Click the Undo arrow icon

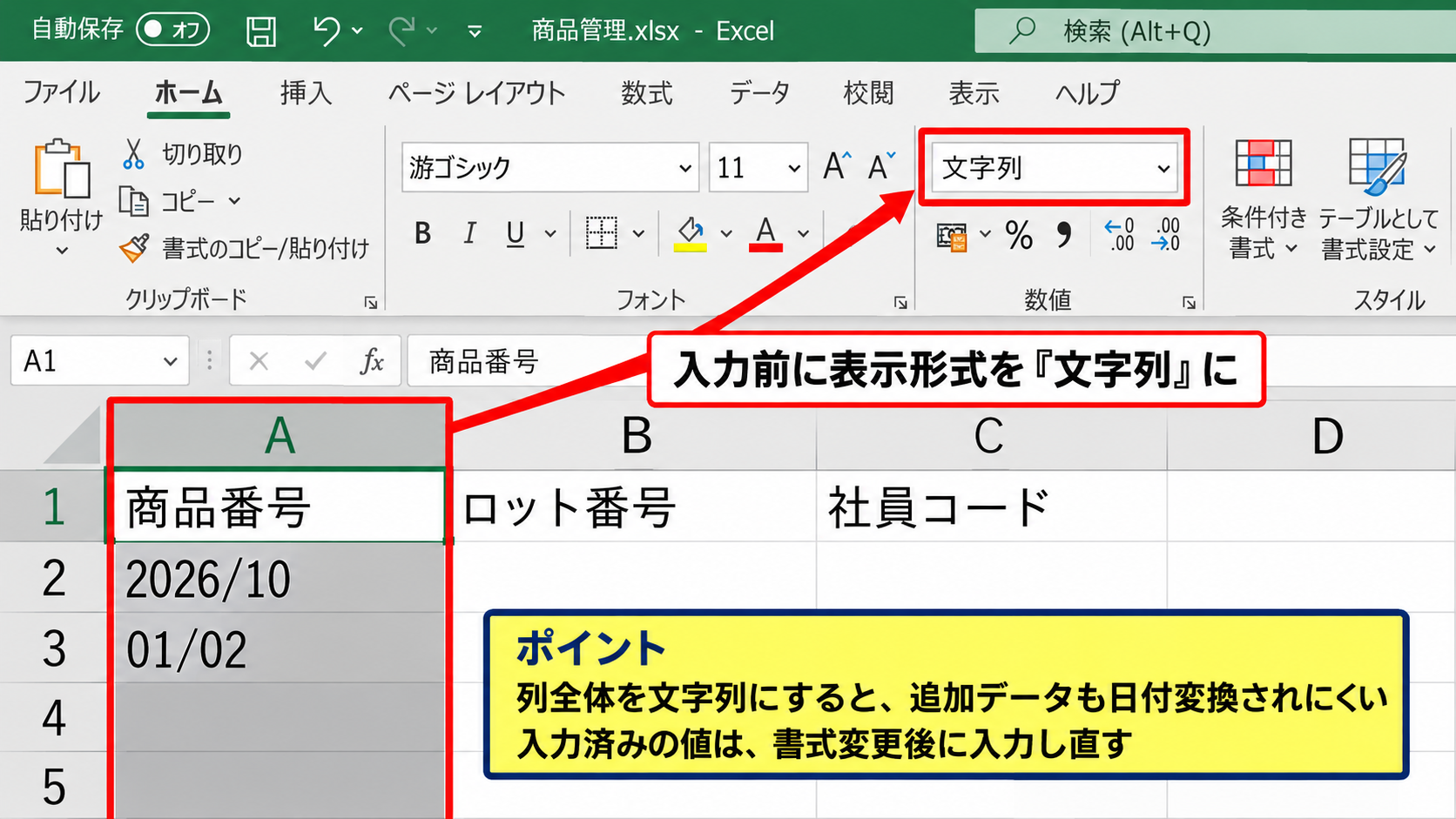(326, 31)
